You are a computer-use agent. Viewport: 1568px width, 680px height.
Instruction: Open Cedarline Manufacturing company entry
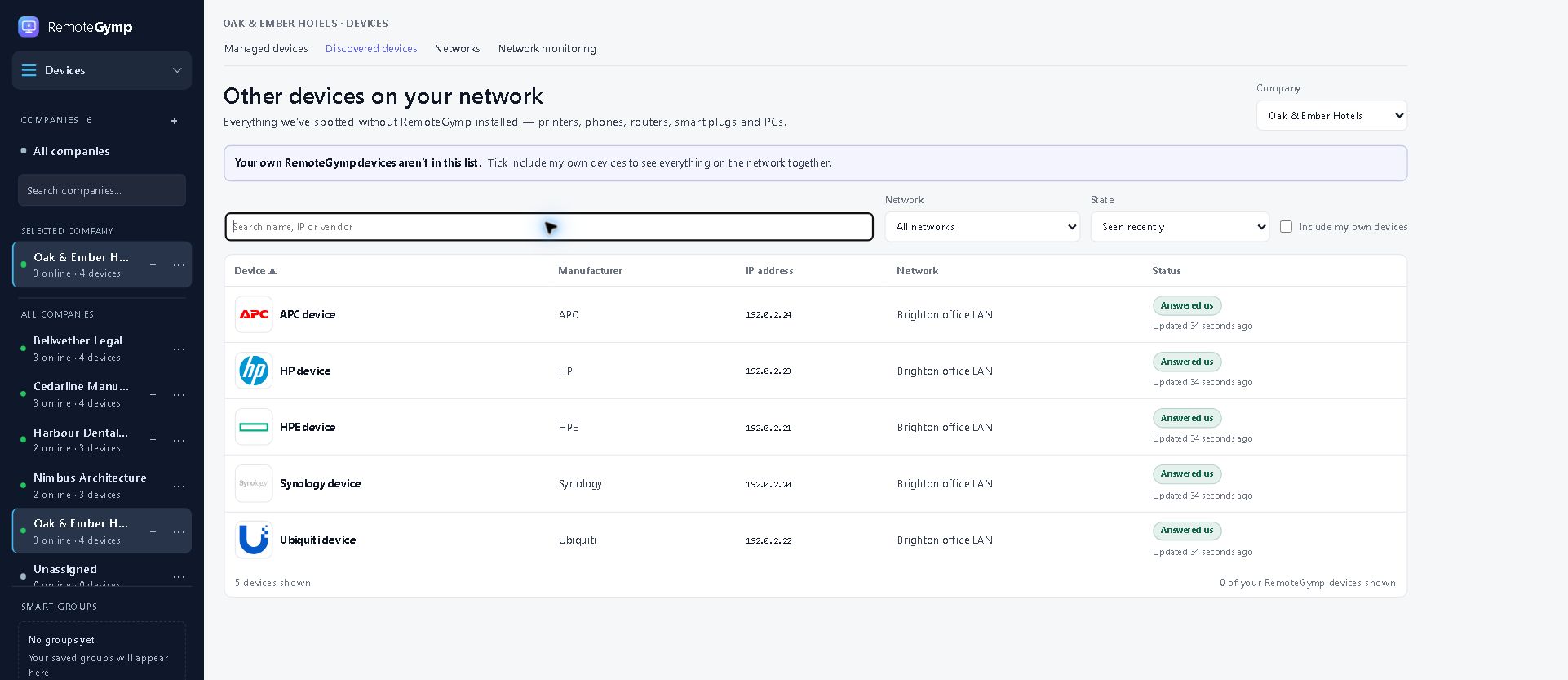coord(81,394)
